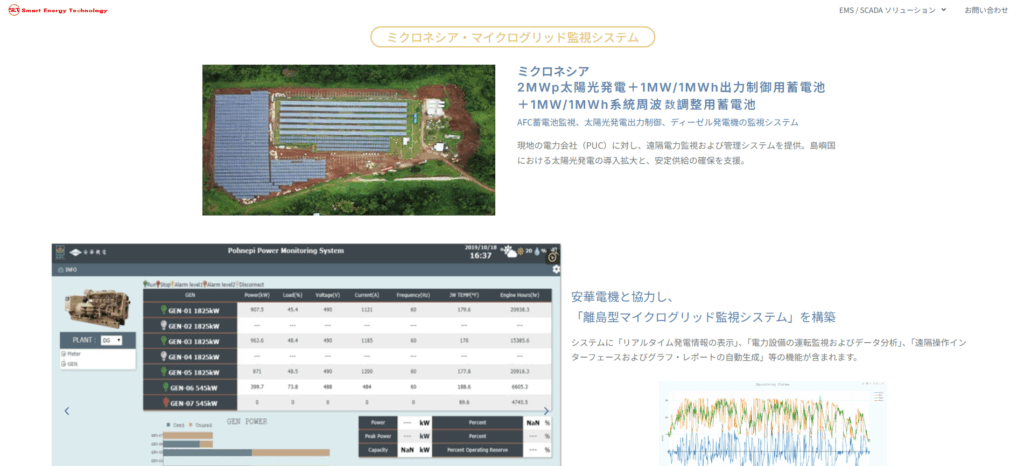Advance slider with the right arrow
Viewport: 1024px width, 466px height.
pyautogui.click(x=546, y=410)
